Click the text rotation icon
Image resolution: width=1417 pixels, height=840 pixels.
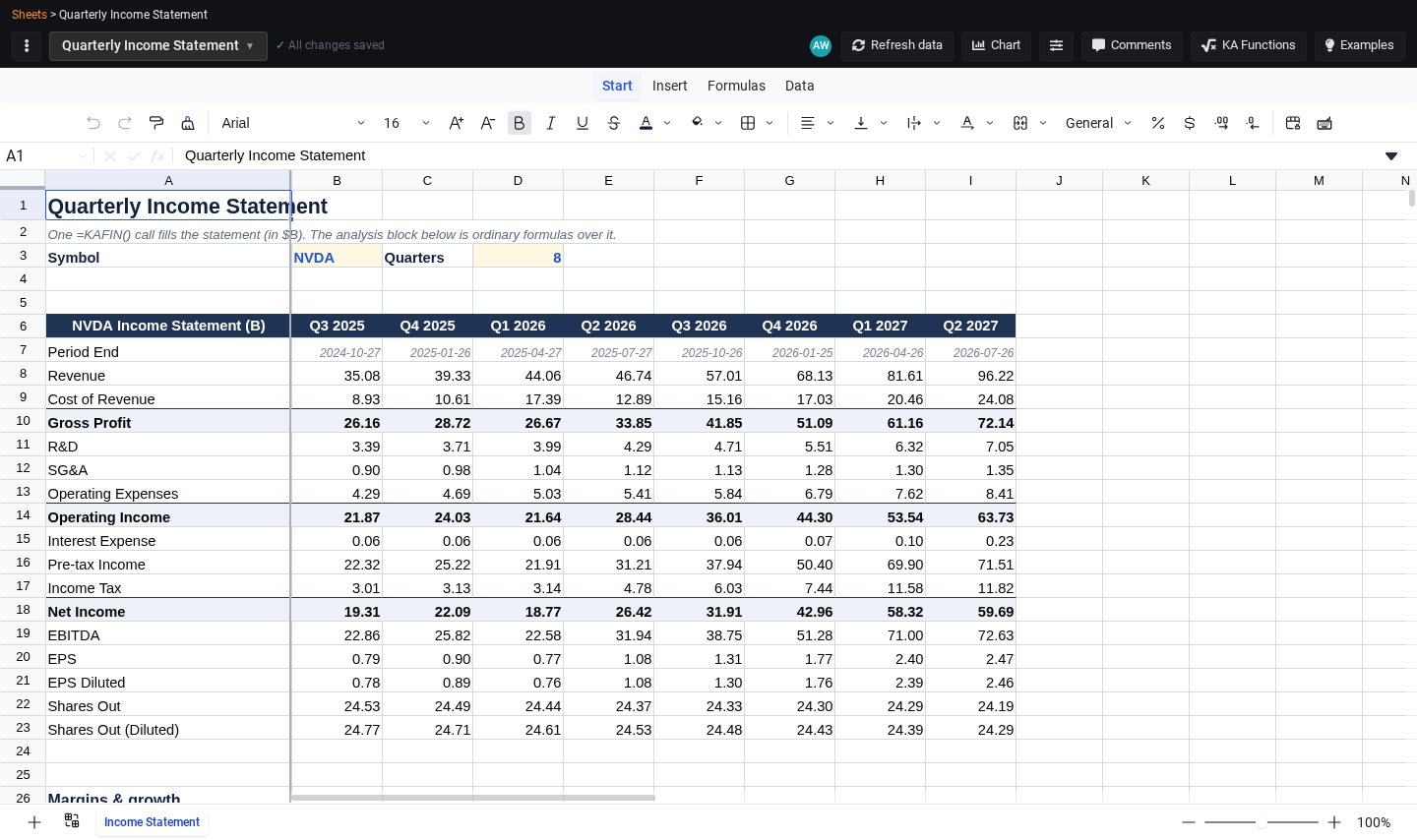coord(967,123)
